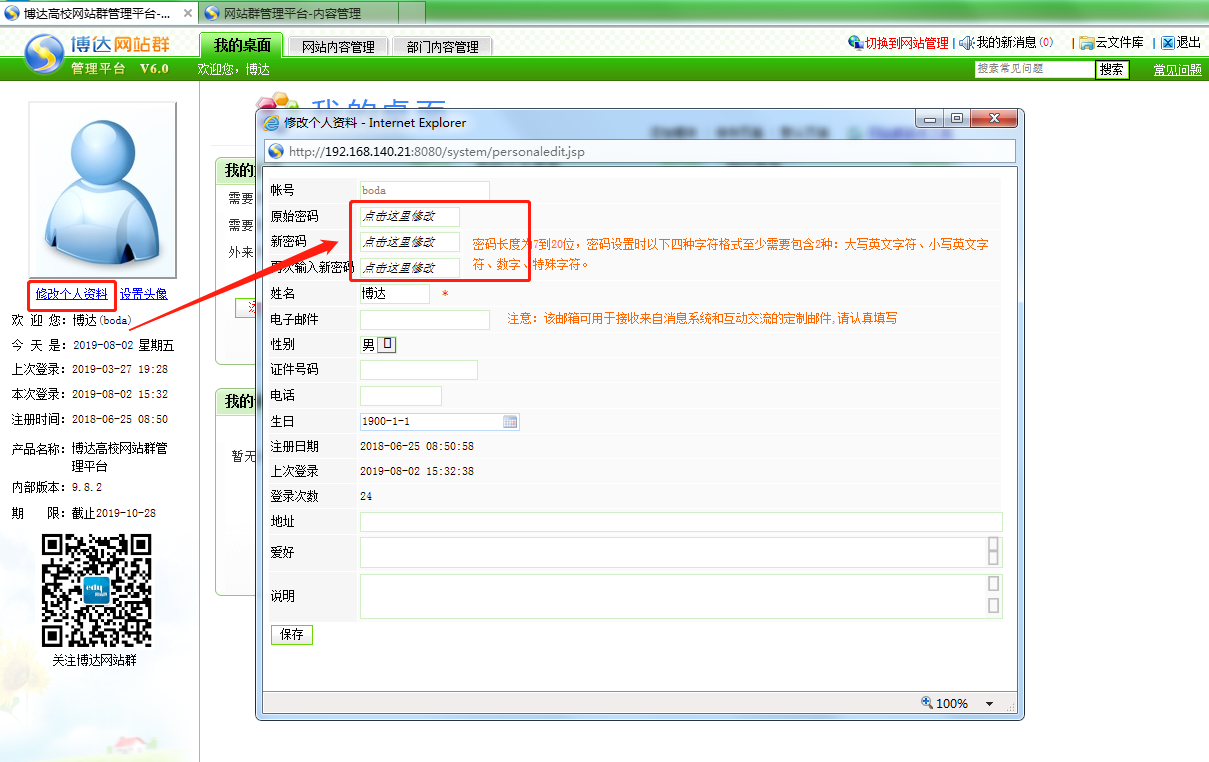Viewport: 1209px width, 762px height.
Task: Click the 注册日期 value 2018-06-25 08:50:58
Action: (417, 447)
